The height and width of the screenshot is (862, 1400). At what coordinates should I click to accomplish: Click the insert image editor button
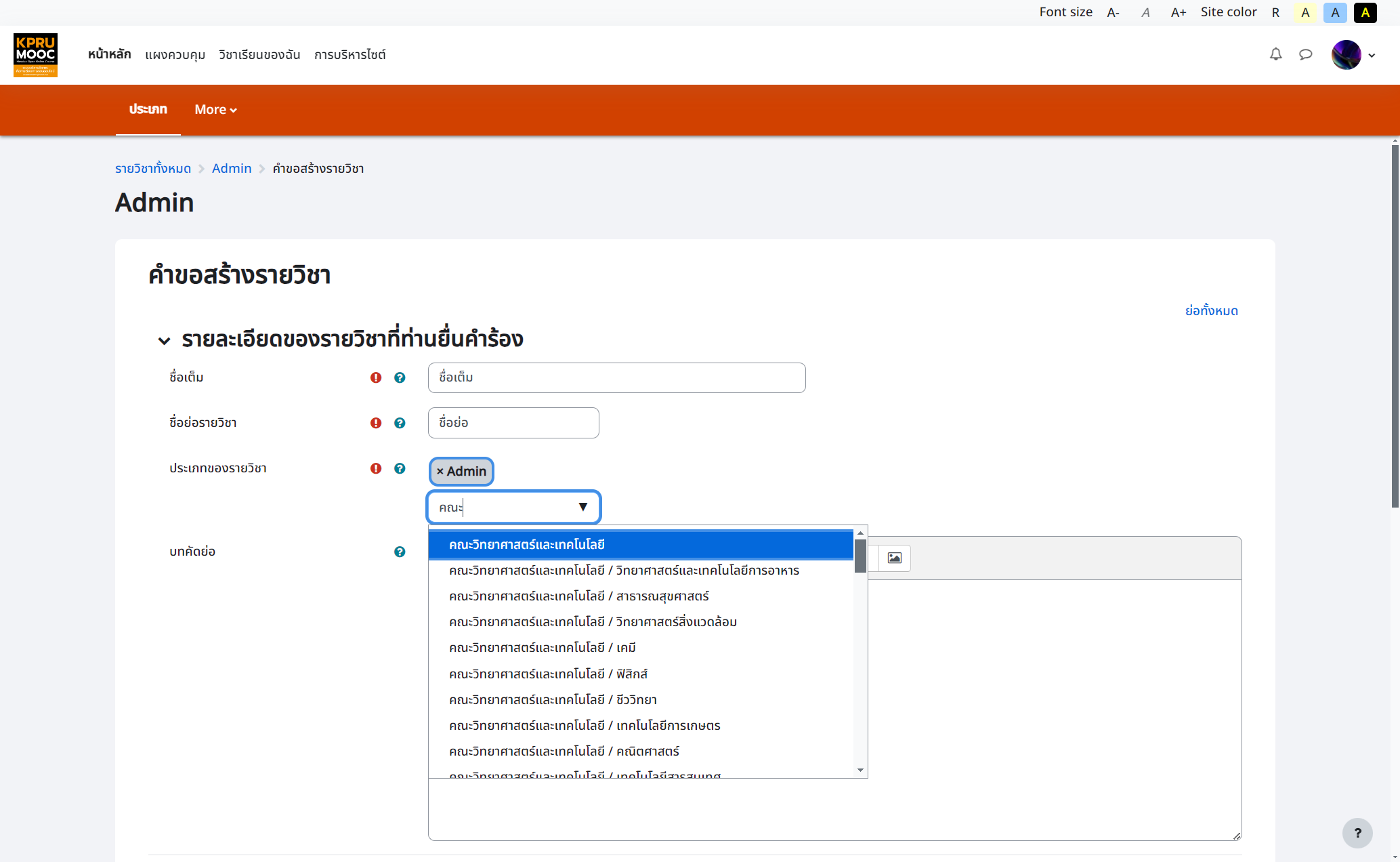(895, 558)
